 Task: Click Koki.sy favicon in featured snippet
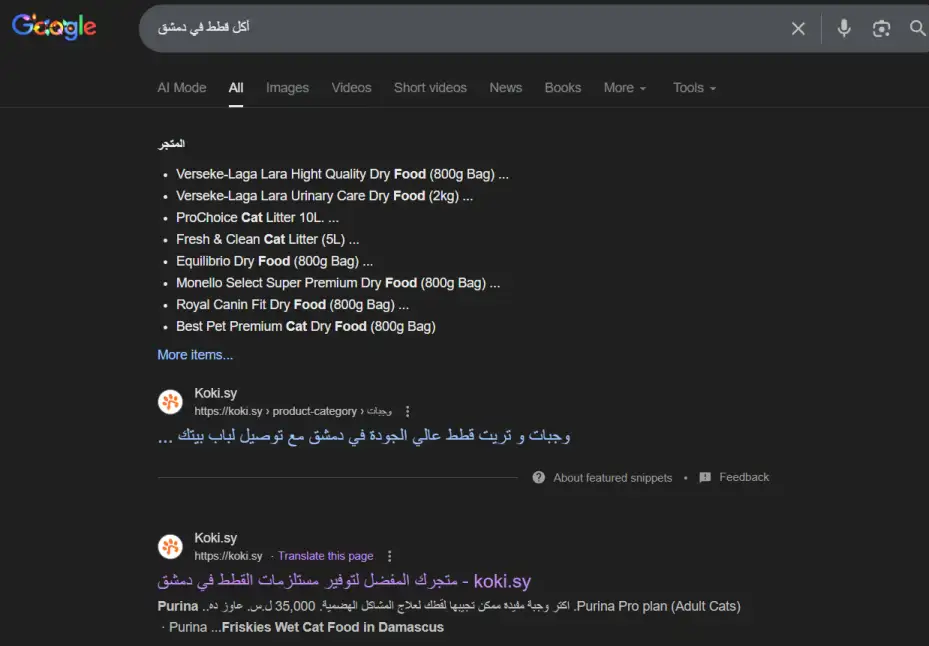coord(171,402)
